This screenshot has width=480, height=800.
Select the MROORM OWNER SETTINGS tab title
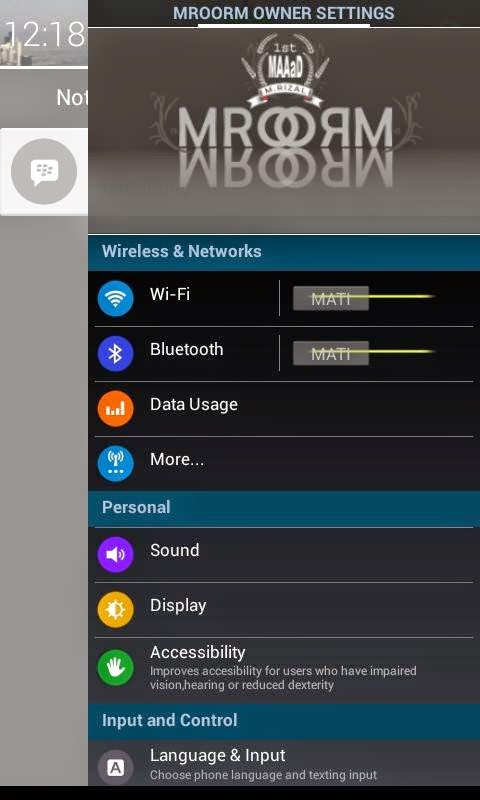(x=284, y=13)
